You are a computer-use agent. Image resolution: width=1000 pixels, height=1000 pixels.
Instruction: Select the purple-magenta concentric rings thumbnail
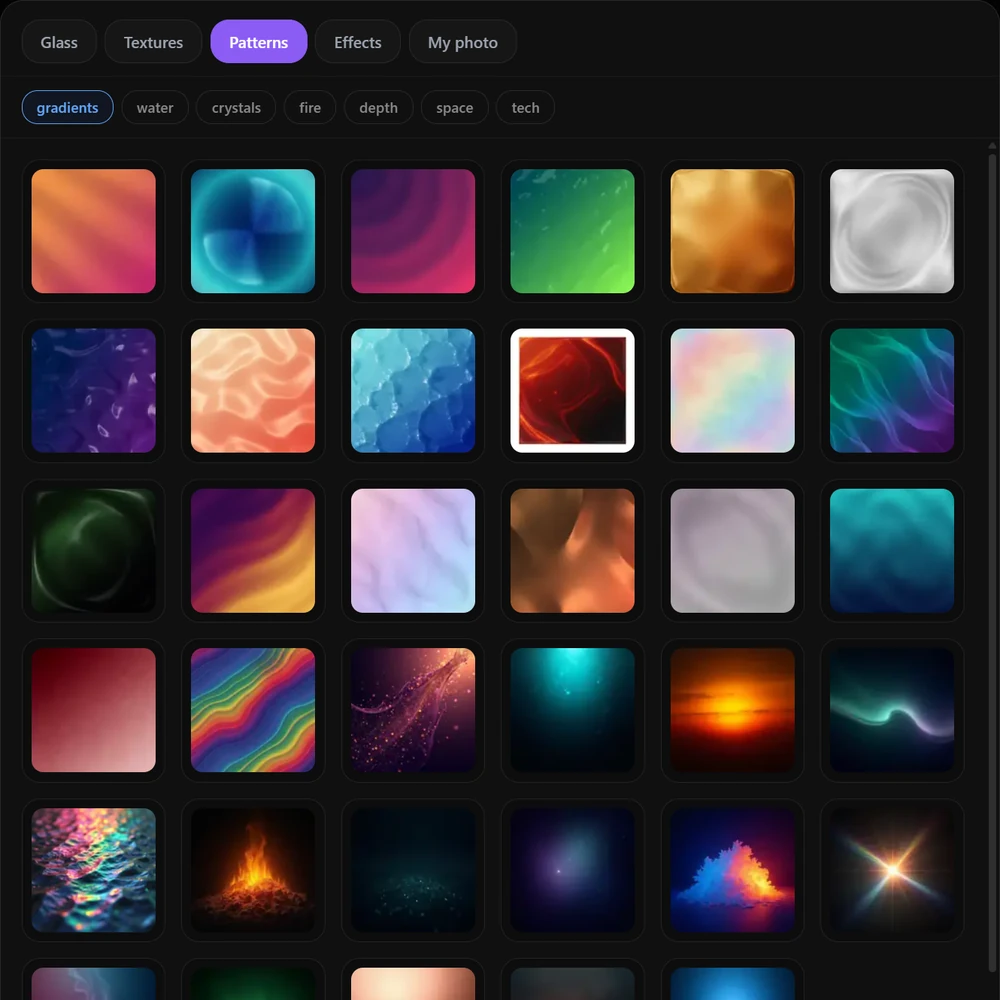413,231
